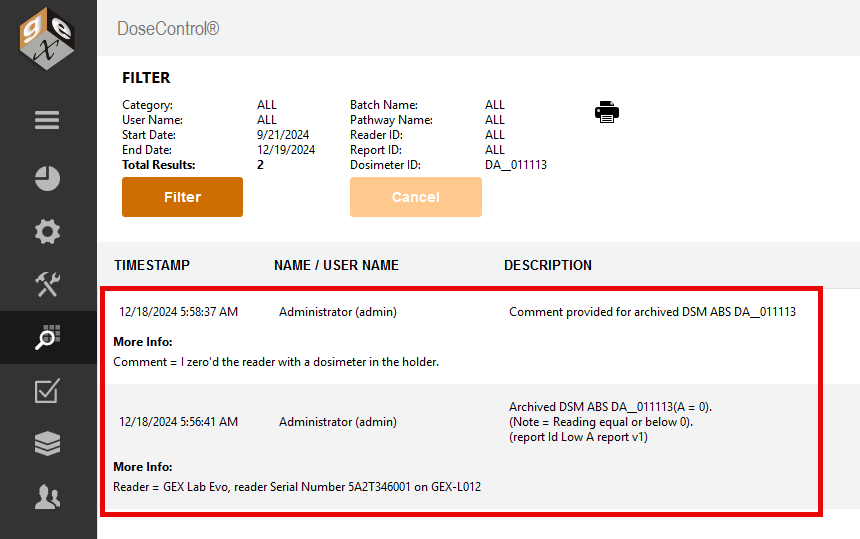Click the '(report Id Low A report v1)' line
The width and height of the screenshot is (860, 539).
click(578, 437)
